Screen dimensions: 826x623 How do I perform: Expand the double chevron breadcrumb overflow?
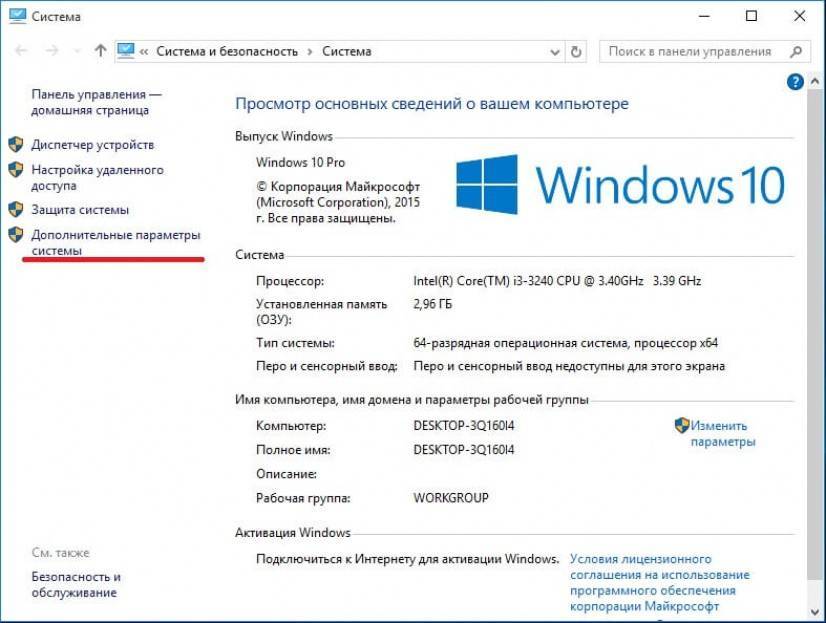tap(144, 52)
